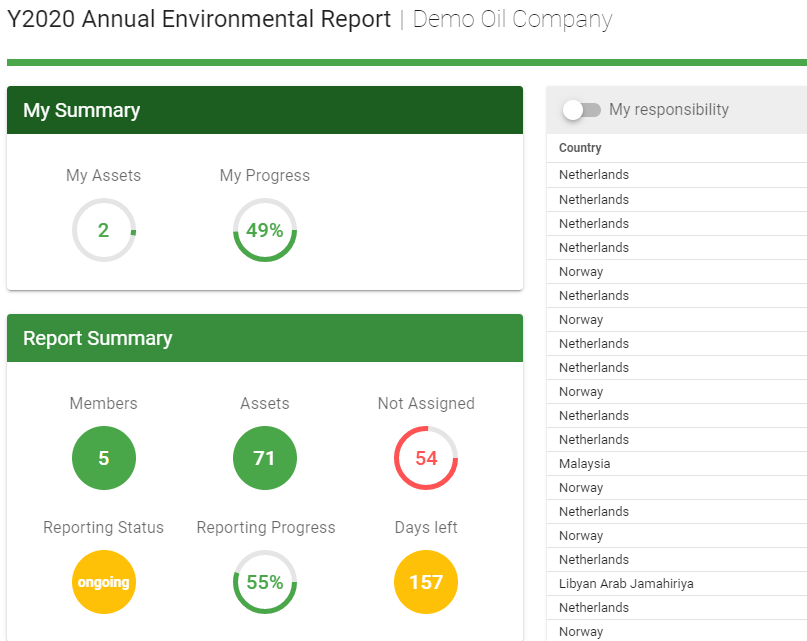Viewport: 807px width, 641px height.
Task: Click the Y2020 Annual Environmental Report title
Action: (x=199, y=19)
